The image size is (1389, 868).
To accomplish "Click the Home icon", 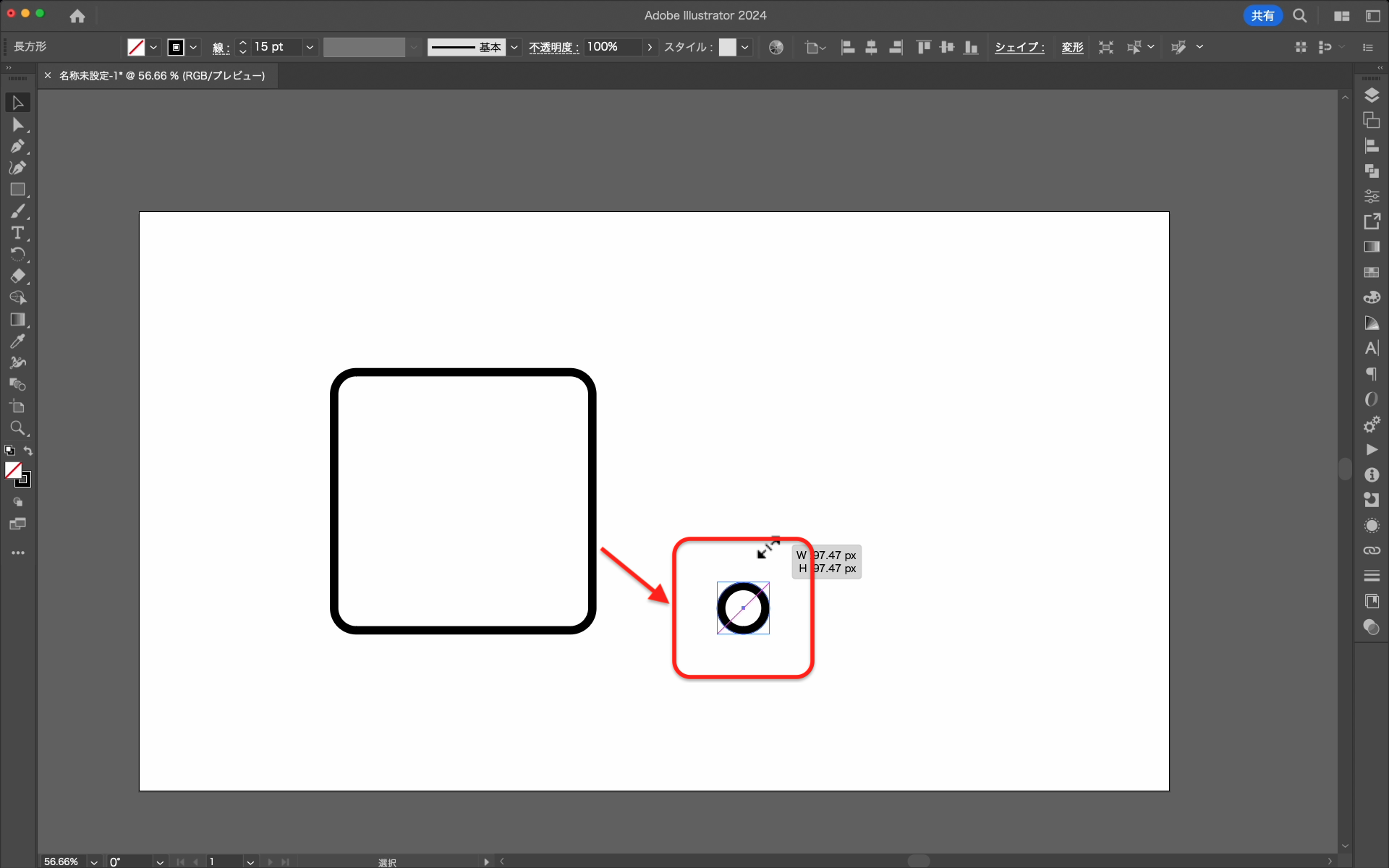I will (77, 16).
